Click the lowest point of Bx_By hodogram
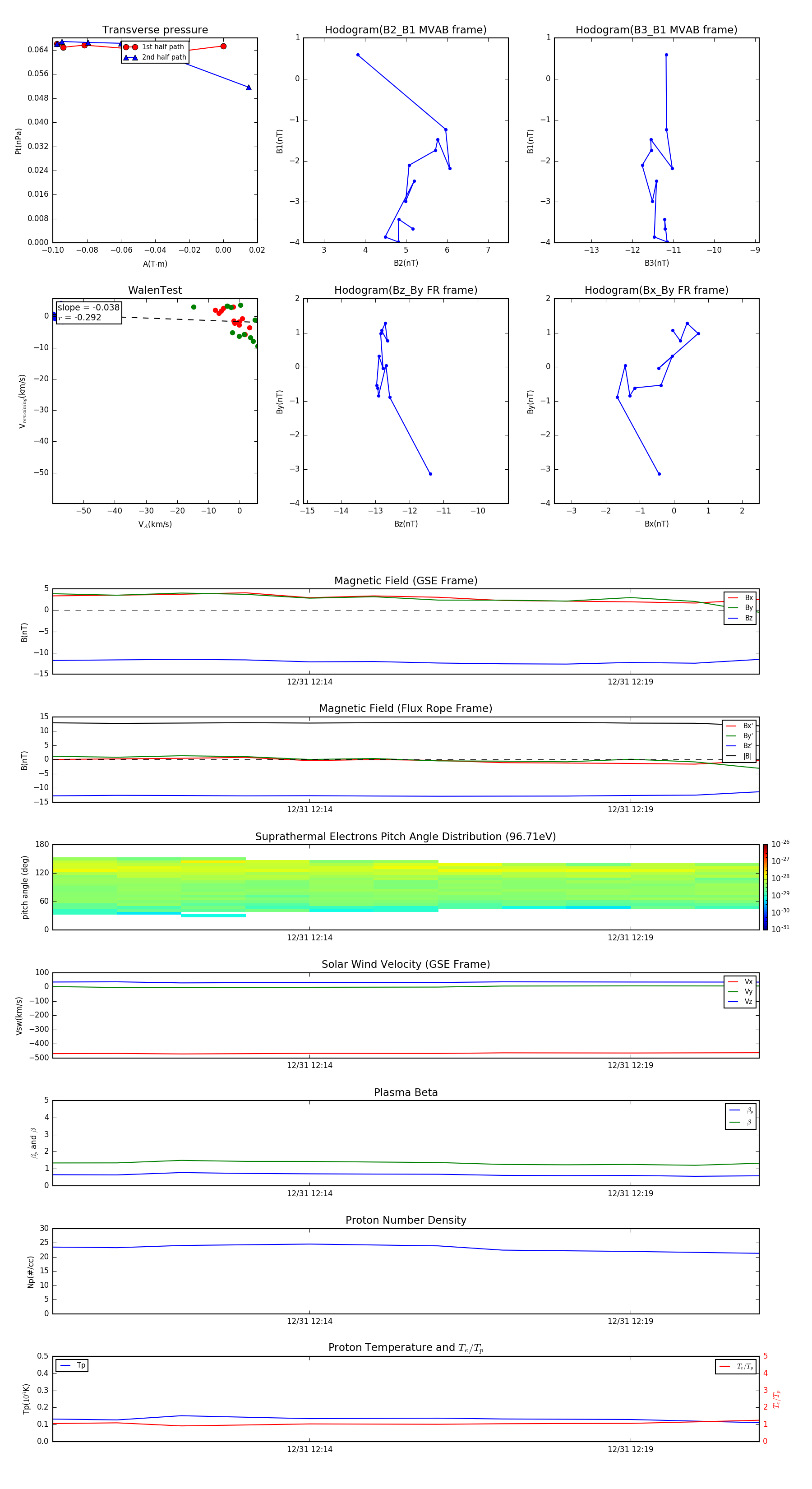The height and width of the screenshot is (1489, 812). coord(659,474)
